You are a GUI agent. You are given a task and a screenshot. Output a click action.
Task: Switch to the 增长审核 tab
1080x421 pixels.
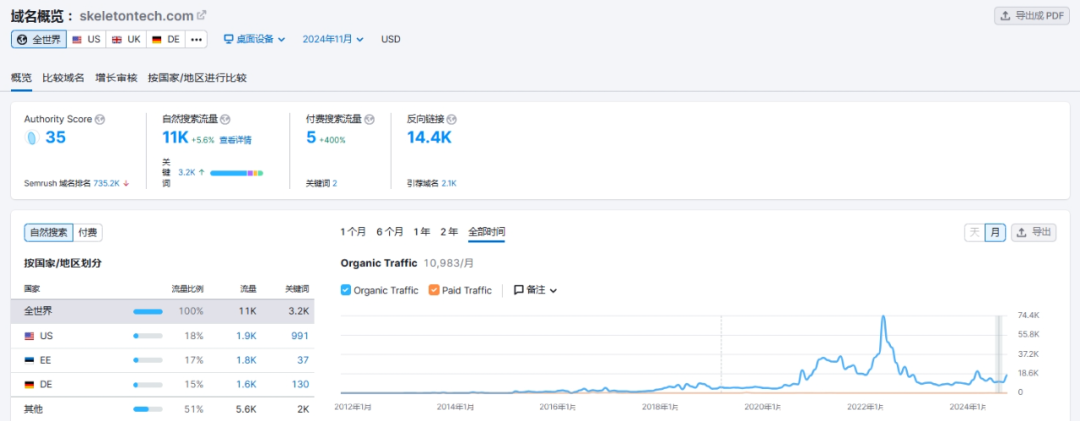[x=116, y=78]
